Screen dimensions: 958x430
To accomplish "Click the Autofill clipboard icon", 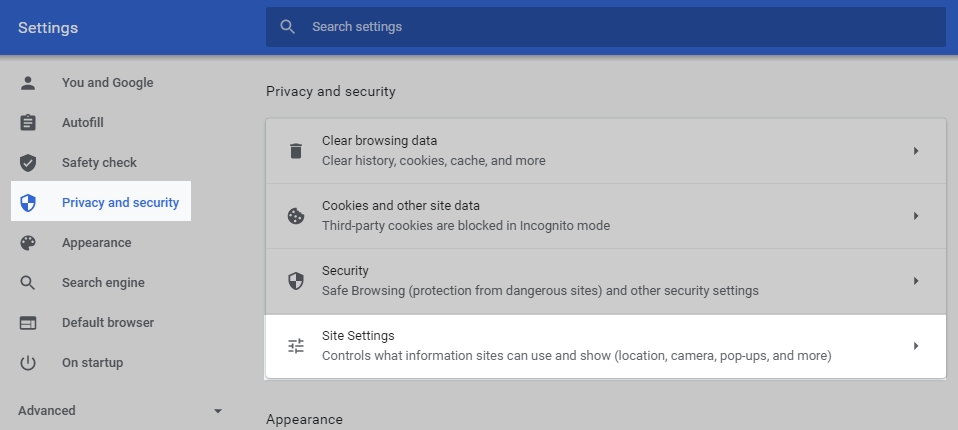I will point(28,123).
